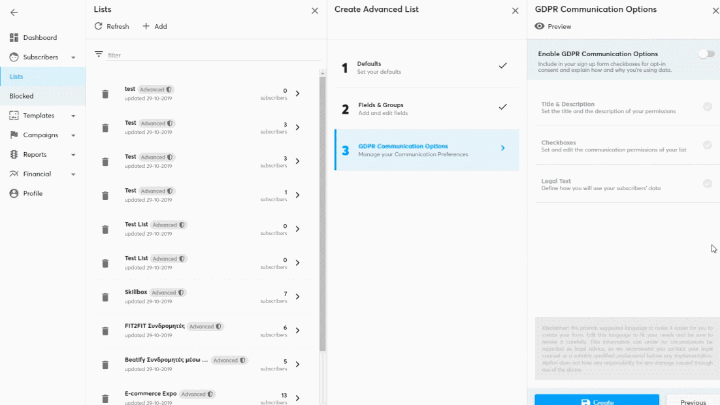Click the Refresh lists icon

pos(99,27)
